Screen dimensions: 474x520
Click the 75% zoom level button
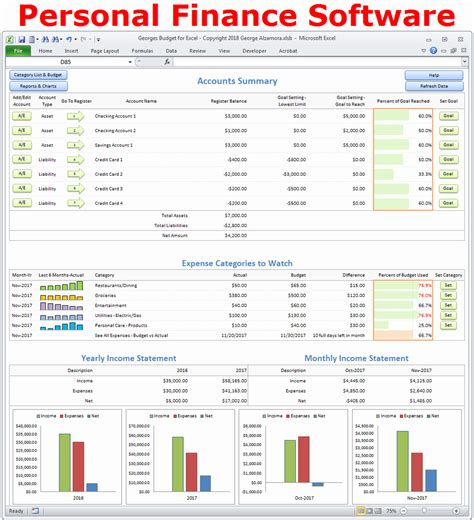pyautogui.click(x=391, y=511)
